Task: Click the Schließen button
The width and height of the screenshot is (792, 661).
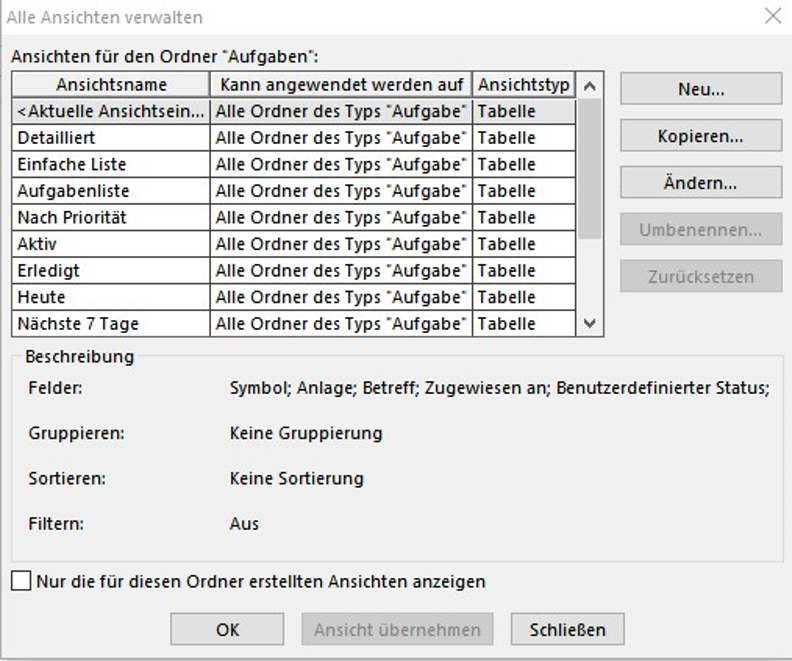Action: pyautogui.click(x=568, y=629)
